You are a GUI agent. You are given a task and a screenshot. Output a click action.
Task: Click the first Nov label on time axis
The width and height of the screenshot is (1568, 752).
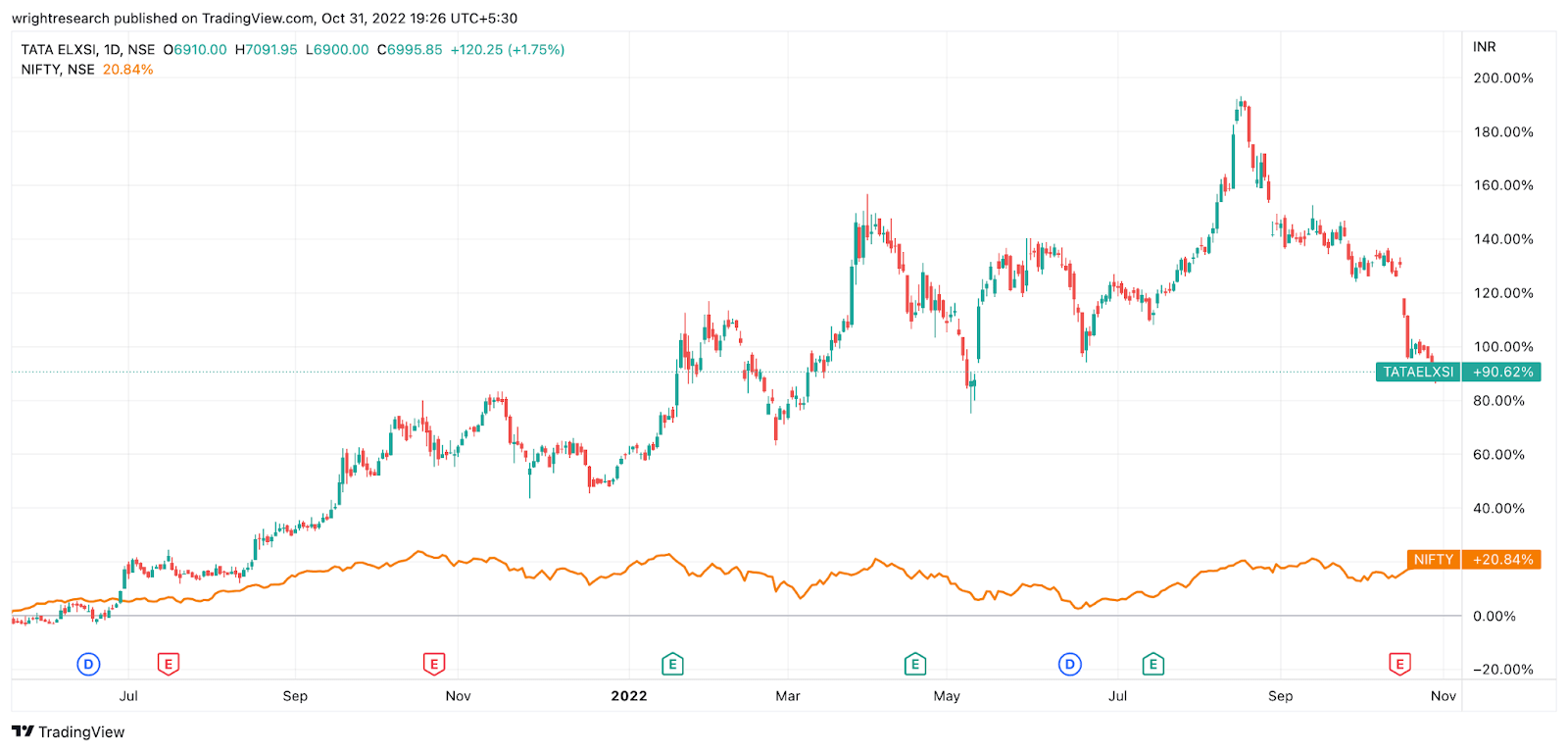pos(458,696)
